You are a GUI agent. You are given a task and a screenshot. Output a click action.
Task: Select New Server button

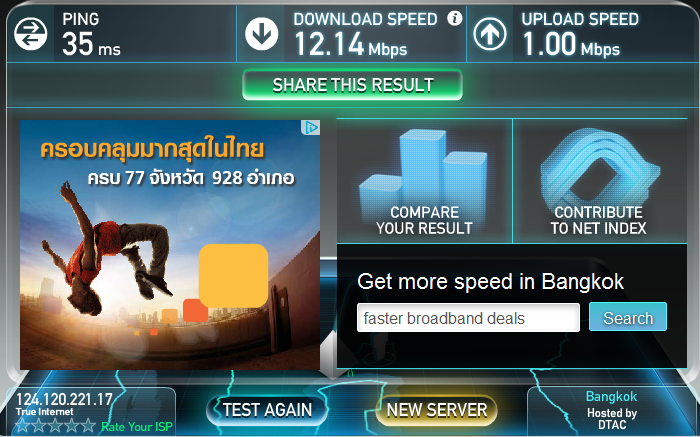(x=437, y=410)
